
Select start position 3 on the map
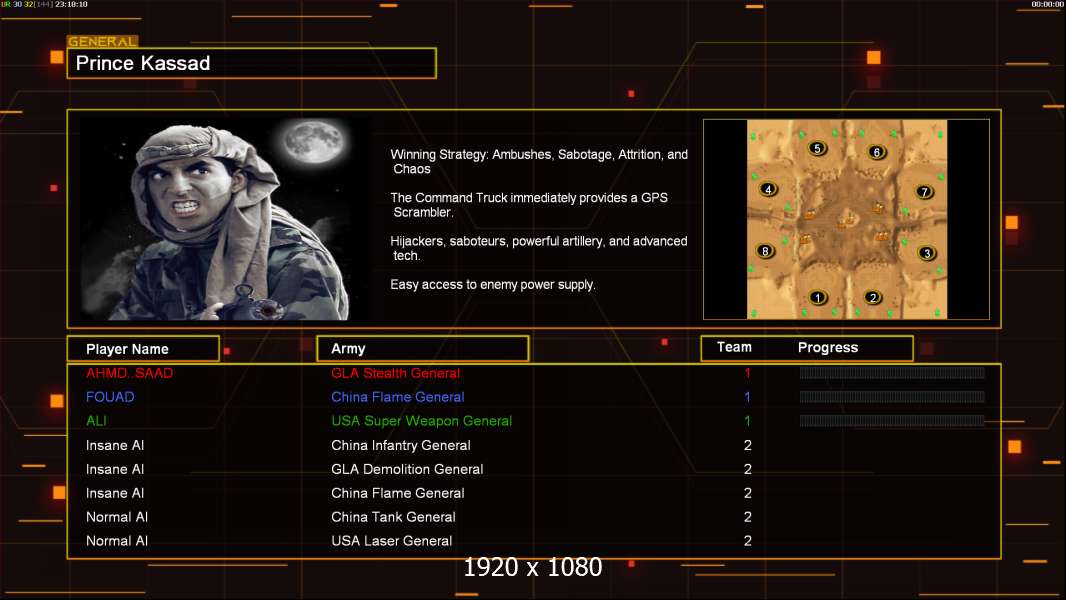[x=927, y=253]
